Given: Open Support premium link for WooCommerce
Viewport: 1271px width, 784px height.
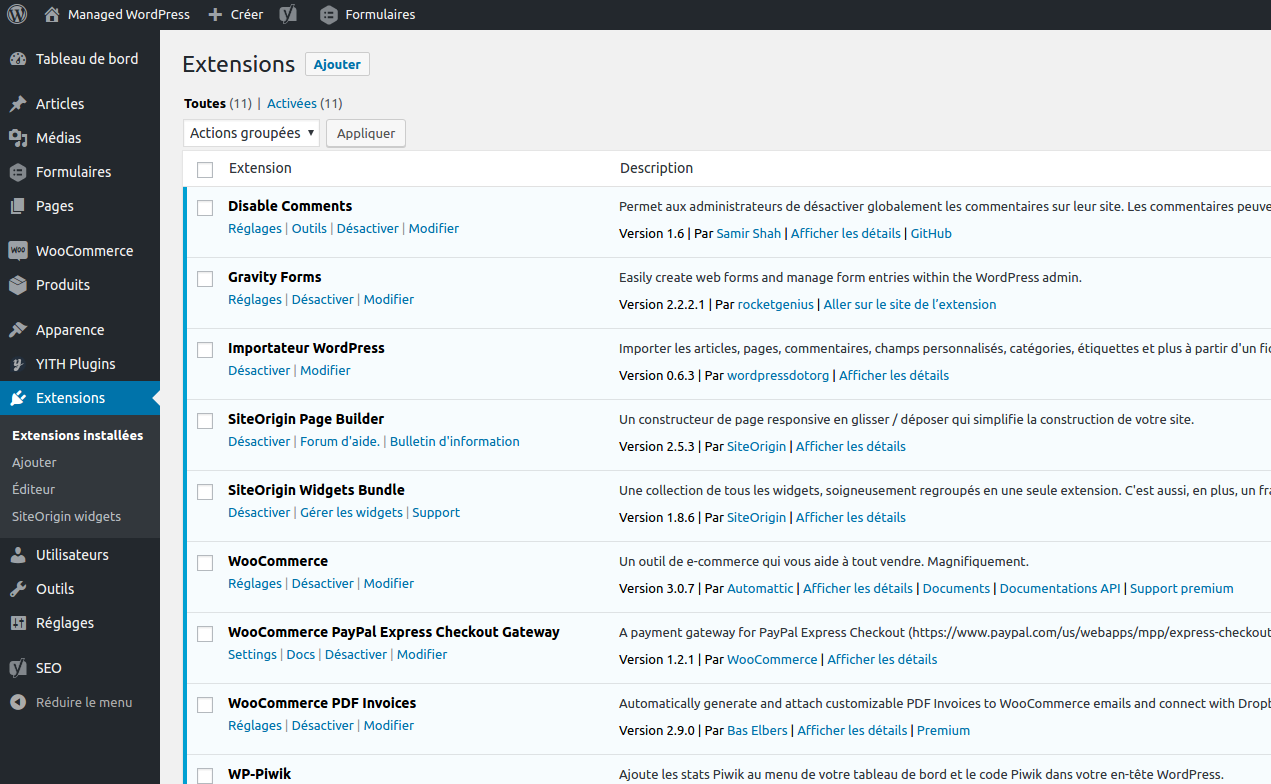Looking at the screenshot, I should 1182,589.
